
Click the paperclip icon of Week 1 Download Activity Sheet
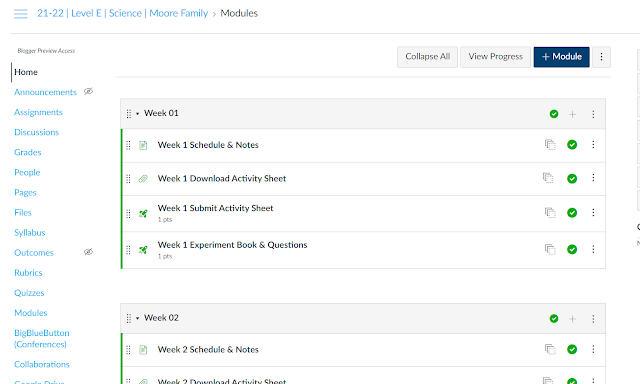[x=143, y=179]
